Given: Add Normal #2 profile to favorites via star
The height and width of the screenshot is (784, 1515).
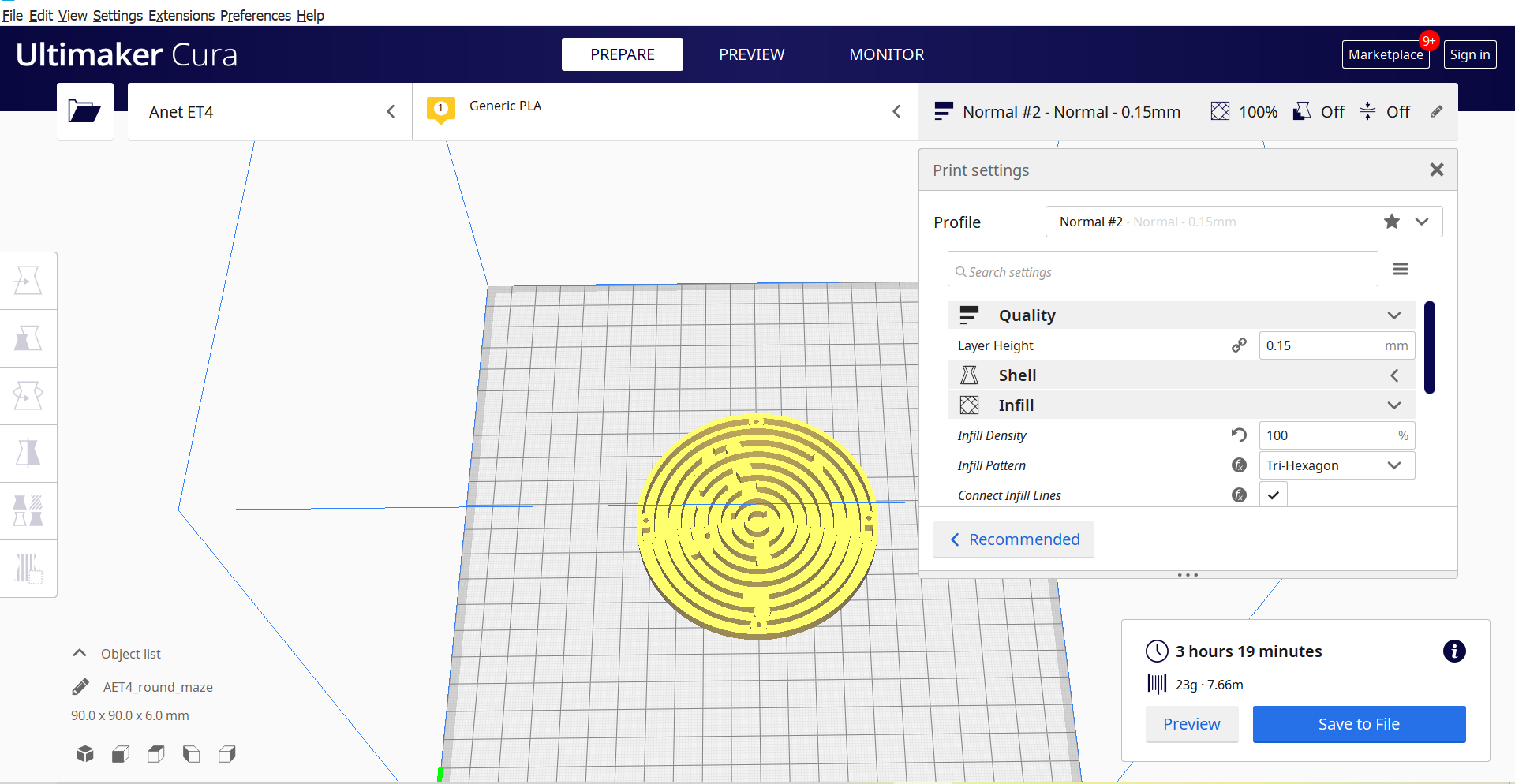Looking at the screenshot, I should [1391, 222].
